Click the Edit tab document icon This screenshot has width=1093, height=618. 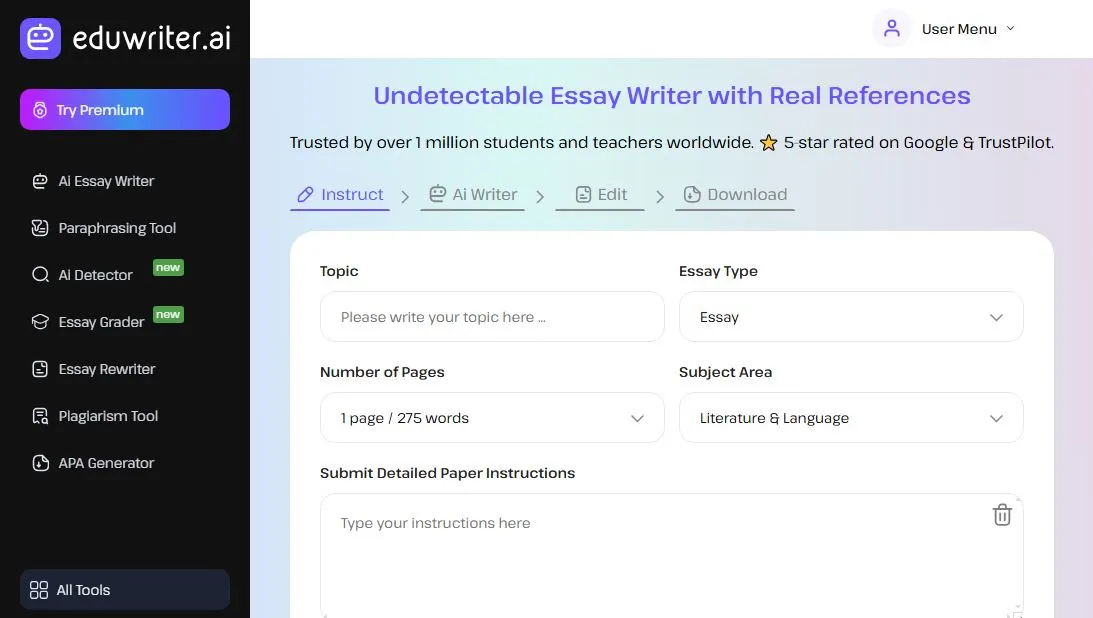coord(583,194)
